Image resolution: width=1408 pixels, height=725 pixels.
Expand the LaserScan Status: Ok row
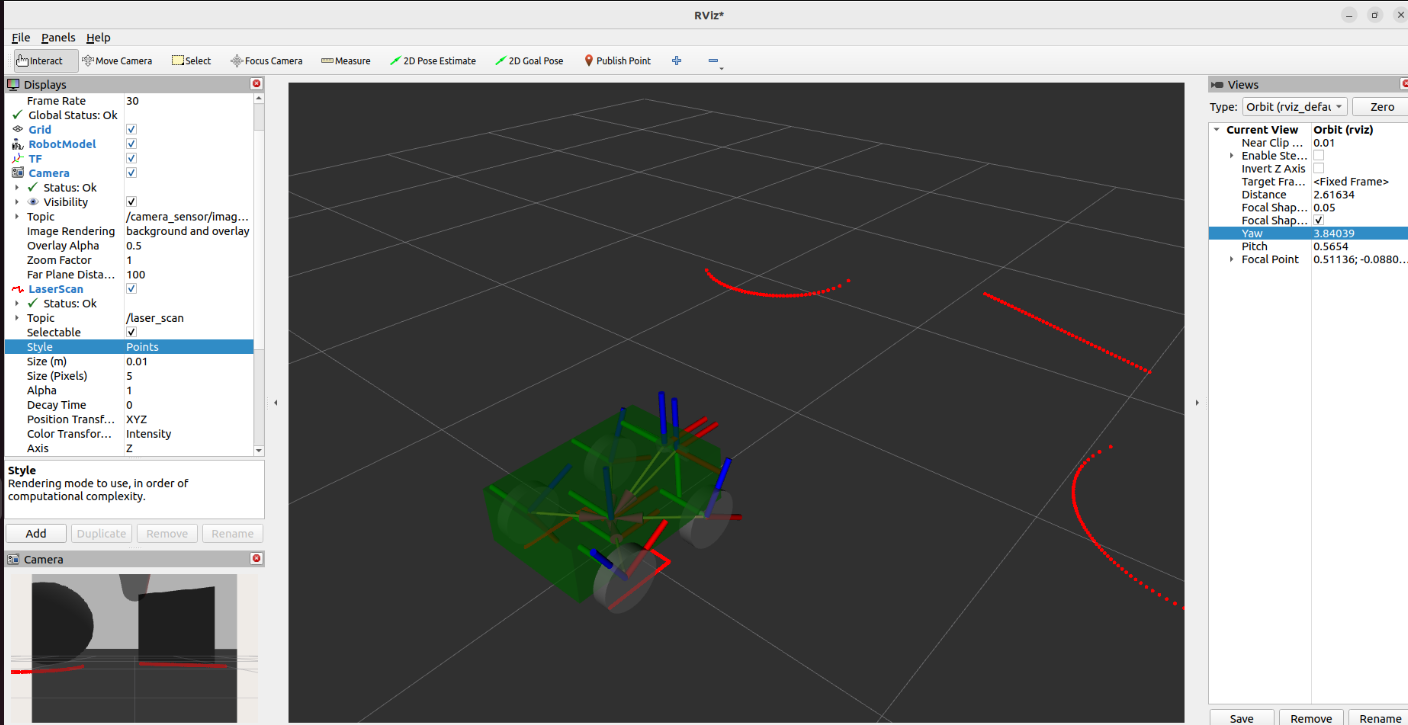click(x=17, y=303)
